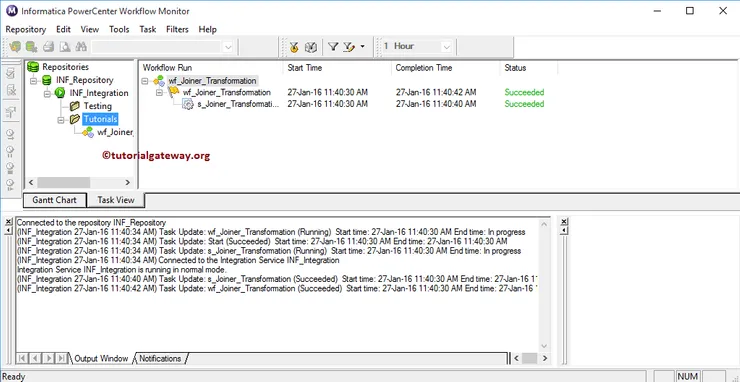Open the Help menu
Viewport: 740px width, 382px height.
point(208,29)
